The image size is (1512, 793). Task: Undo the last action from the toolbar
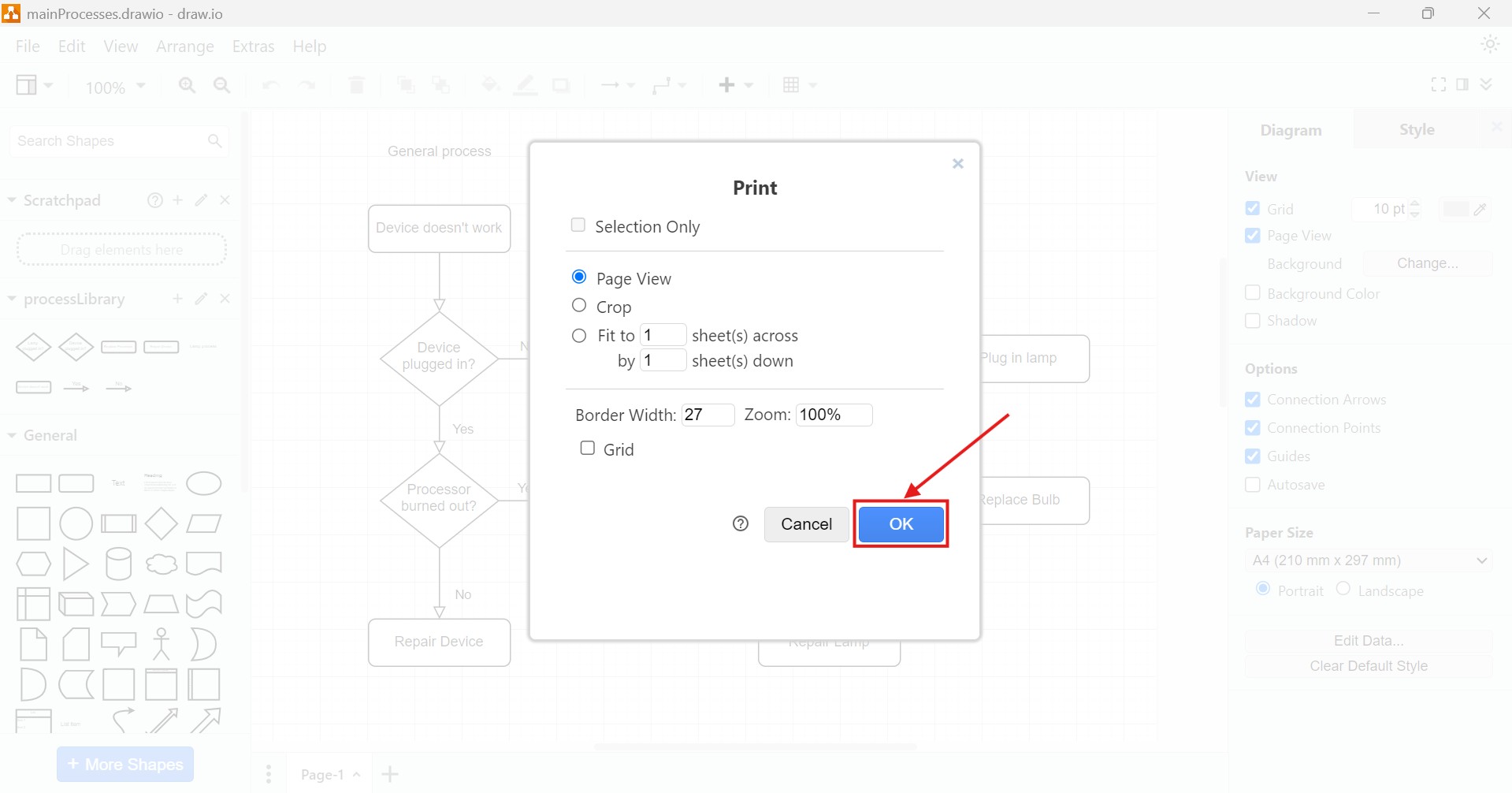[269, 85]
